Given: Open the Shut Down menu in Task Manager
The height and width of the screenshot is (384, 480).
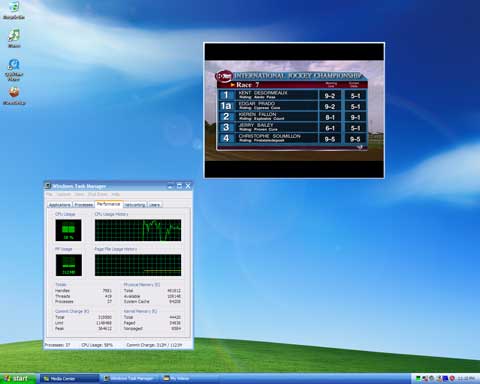Looking at the screenshot, I should coord(98,194).
